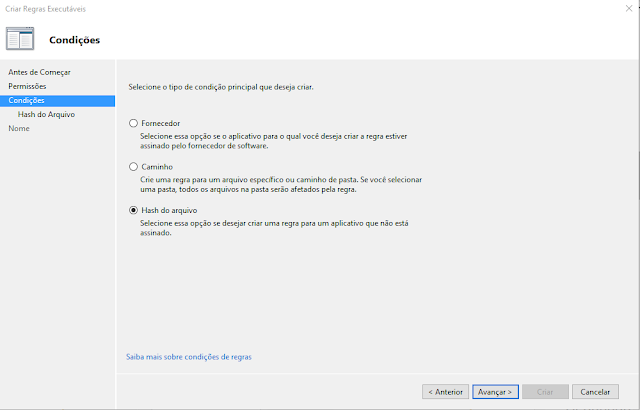Screen dimensions: 640x410
Task: Click the Fornecedor description text
Action: click(x=273, y=141)
